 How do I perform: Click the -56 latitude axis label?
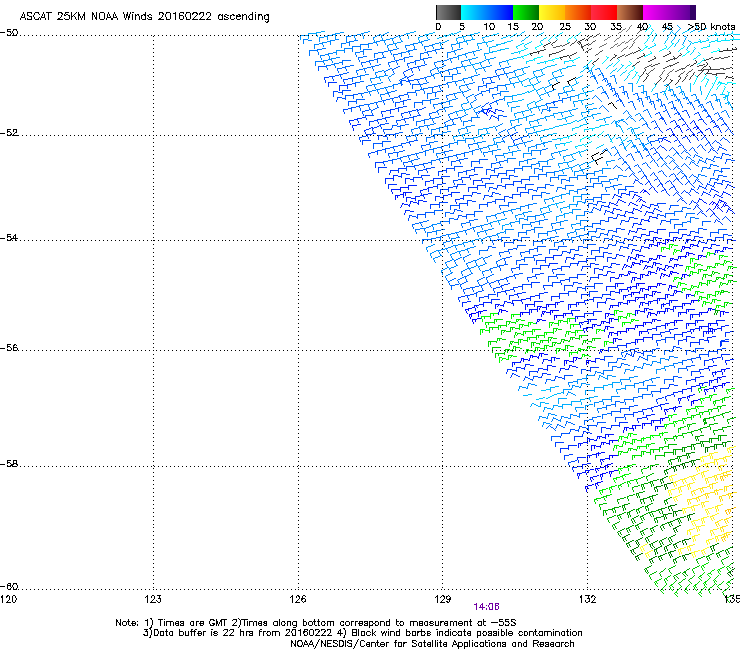(9, 348)
